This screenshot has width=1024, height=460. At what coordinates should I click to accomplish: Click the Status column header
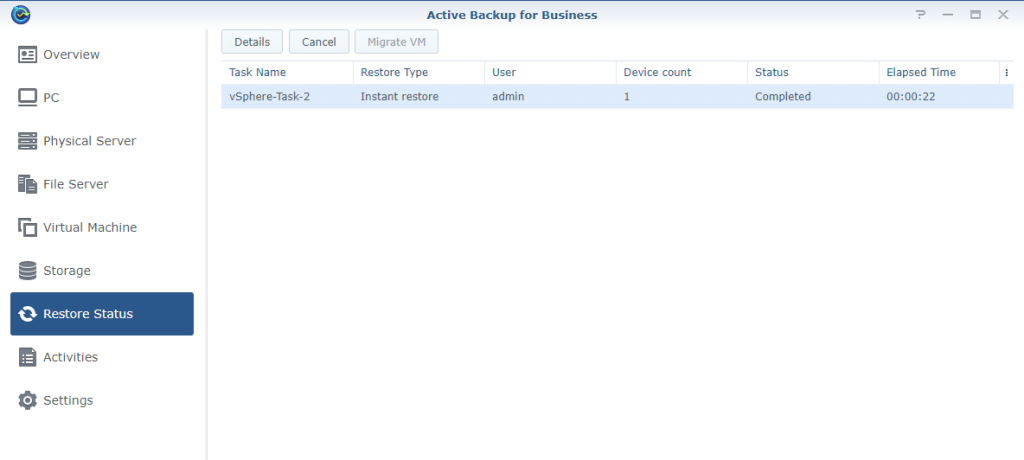772,72
